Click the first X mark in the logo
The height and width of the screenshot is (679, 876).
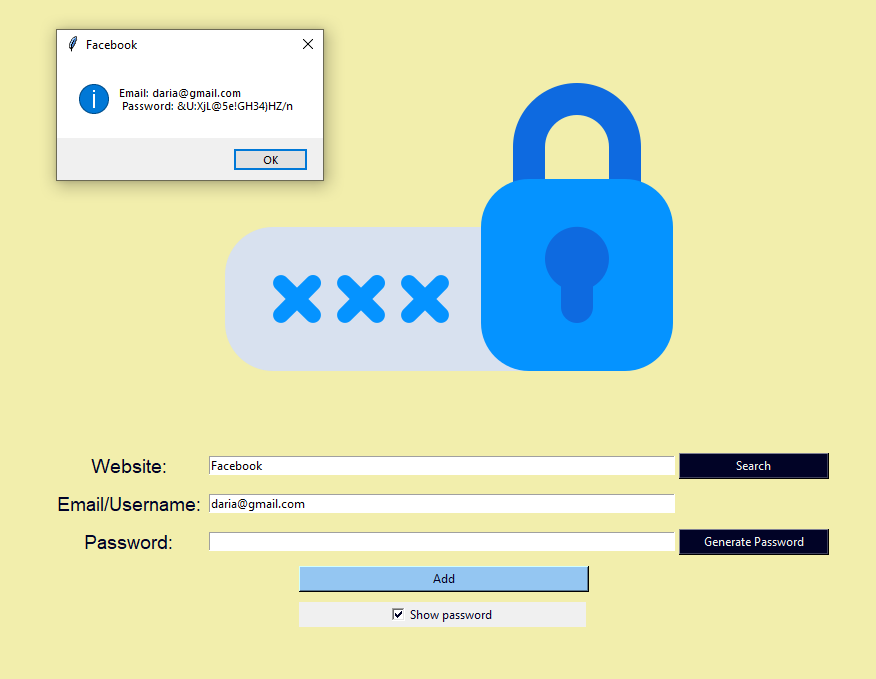tap(297, 299)
